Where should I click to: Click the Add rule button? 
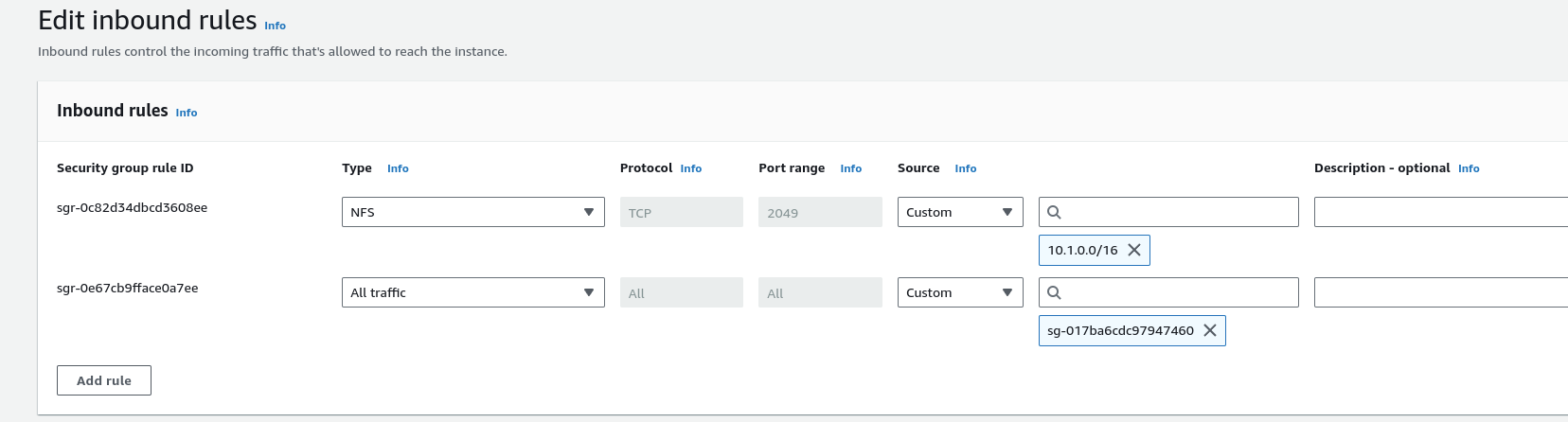coord(104,380)
